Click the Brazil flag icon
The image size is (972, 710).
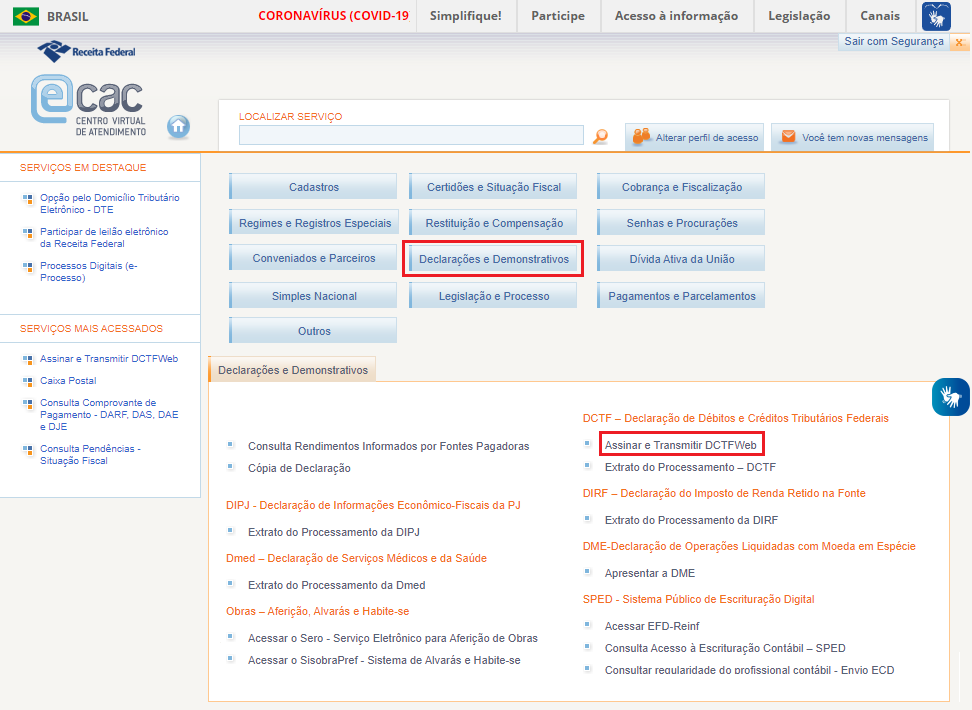coord(25,16)
